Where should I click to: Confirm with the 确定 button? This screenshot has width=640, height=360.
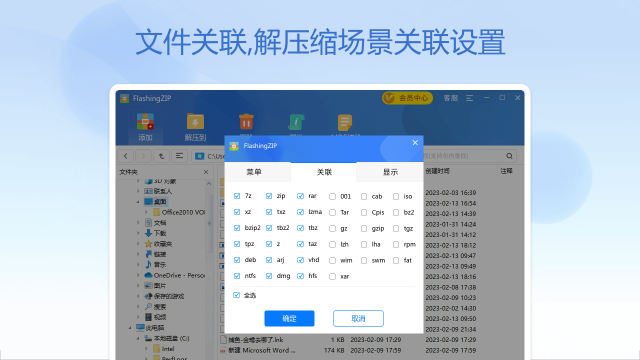(289, 318)
